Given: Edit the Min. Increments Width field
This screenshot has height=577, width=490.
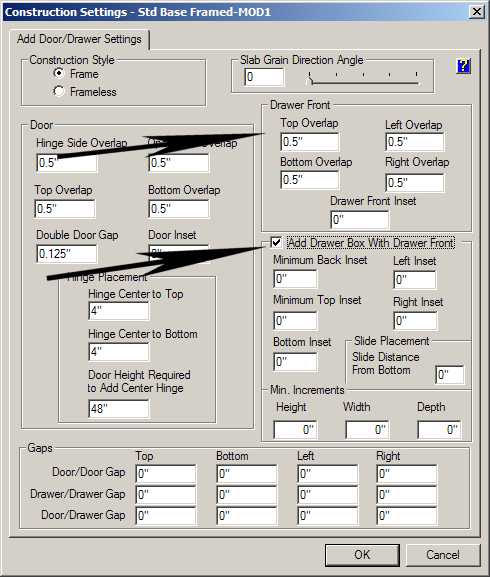Looking at the screenshot, I should [367, 429].
